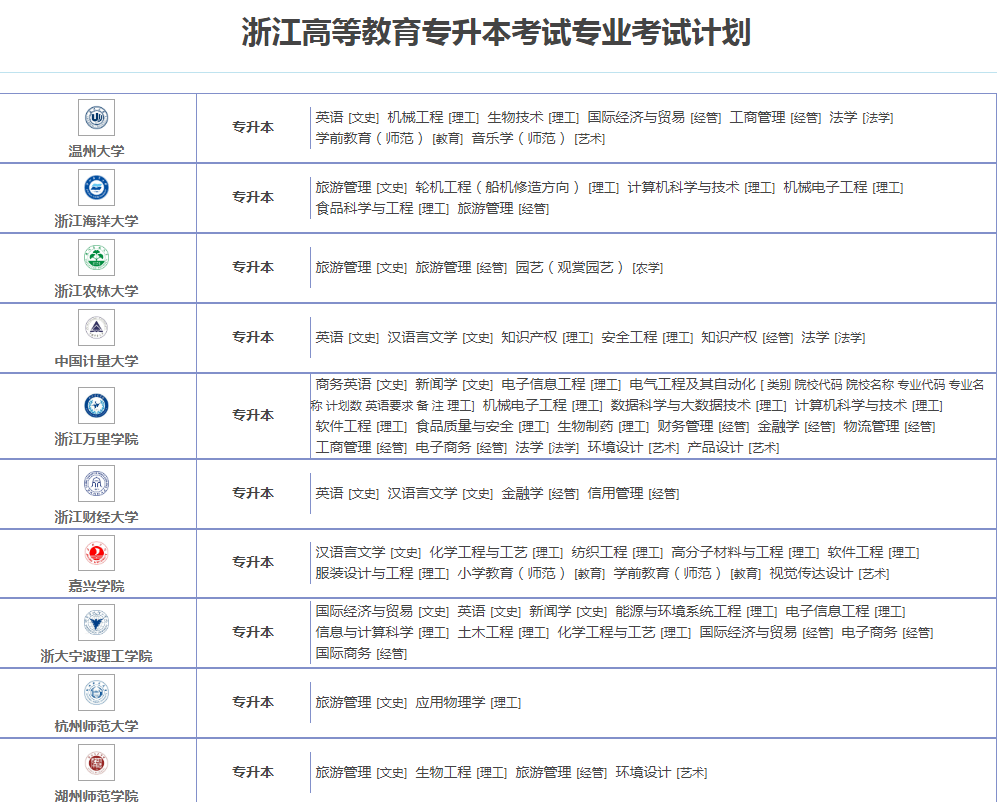
Task: Click 专升本 label in 嘉兴学院 row
Action: coord(253,562)
